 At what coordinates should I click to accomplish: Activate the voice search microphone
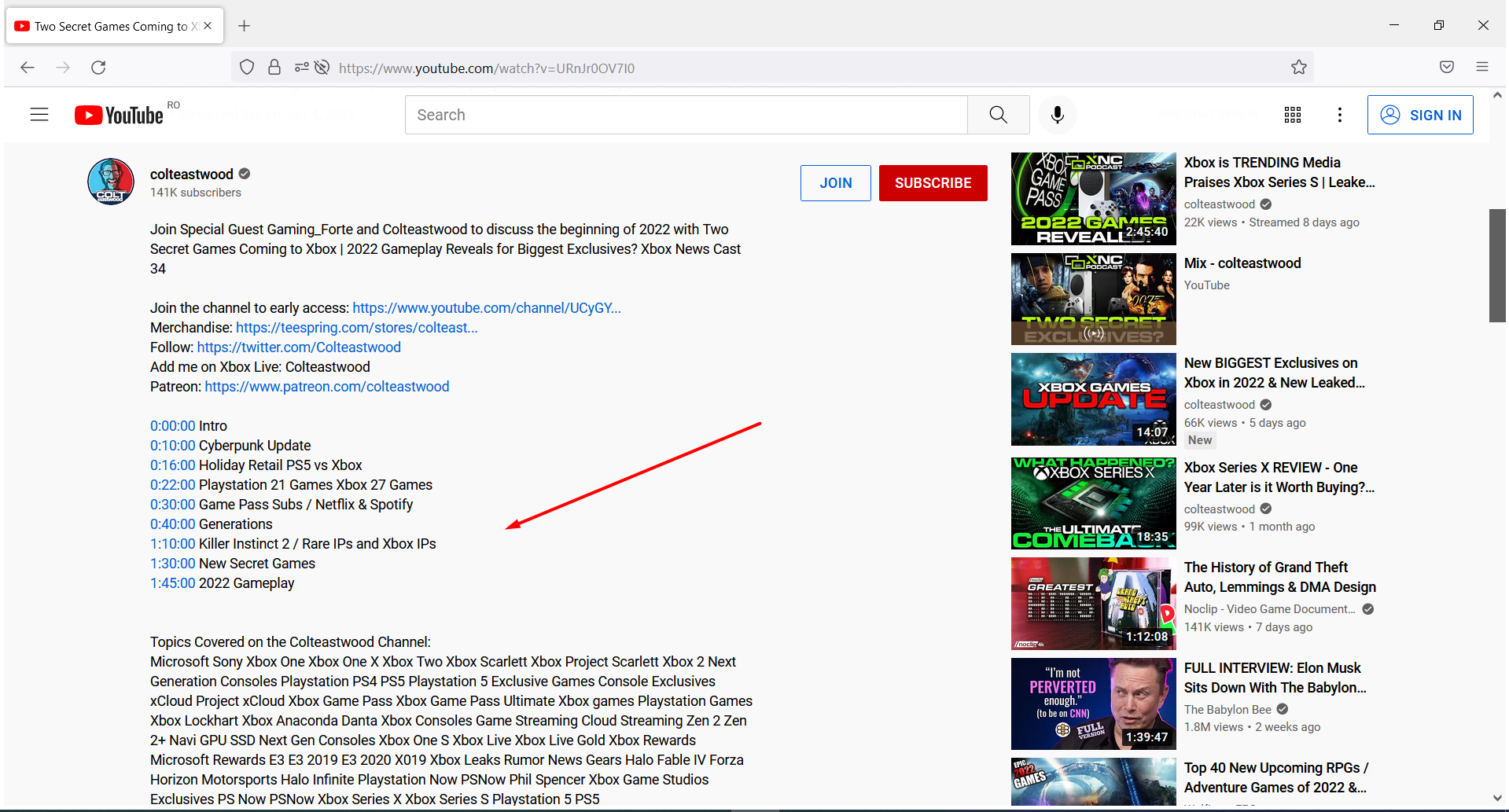[x=1057, y=115]
